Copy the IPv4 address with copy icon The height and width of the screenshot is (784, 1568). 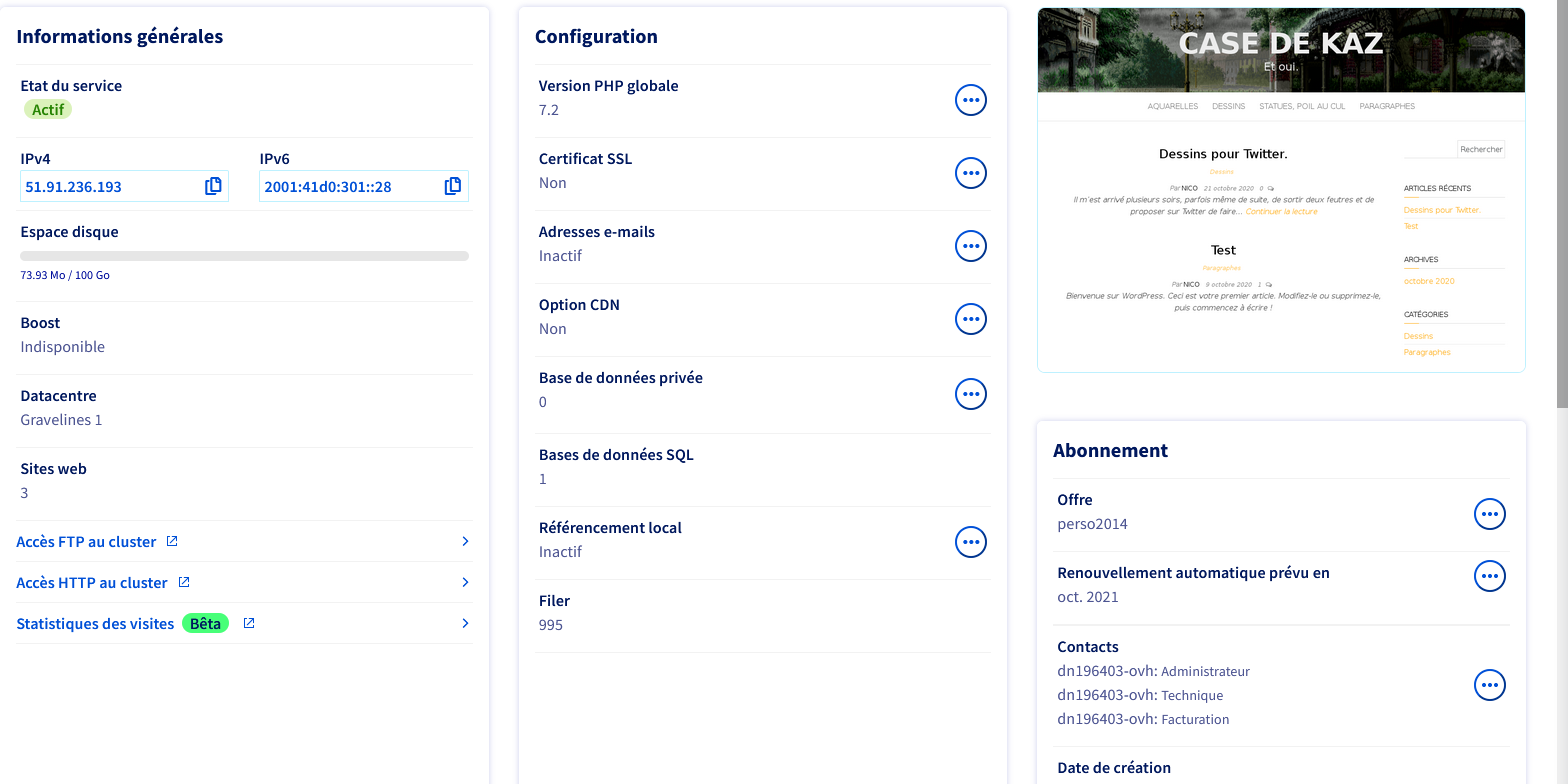click(213, 186)
